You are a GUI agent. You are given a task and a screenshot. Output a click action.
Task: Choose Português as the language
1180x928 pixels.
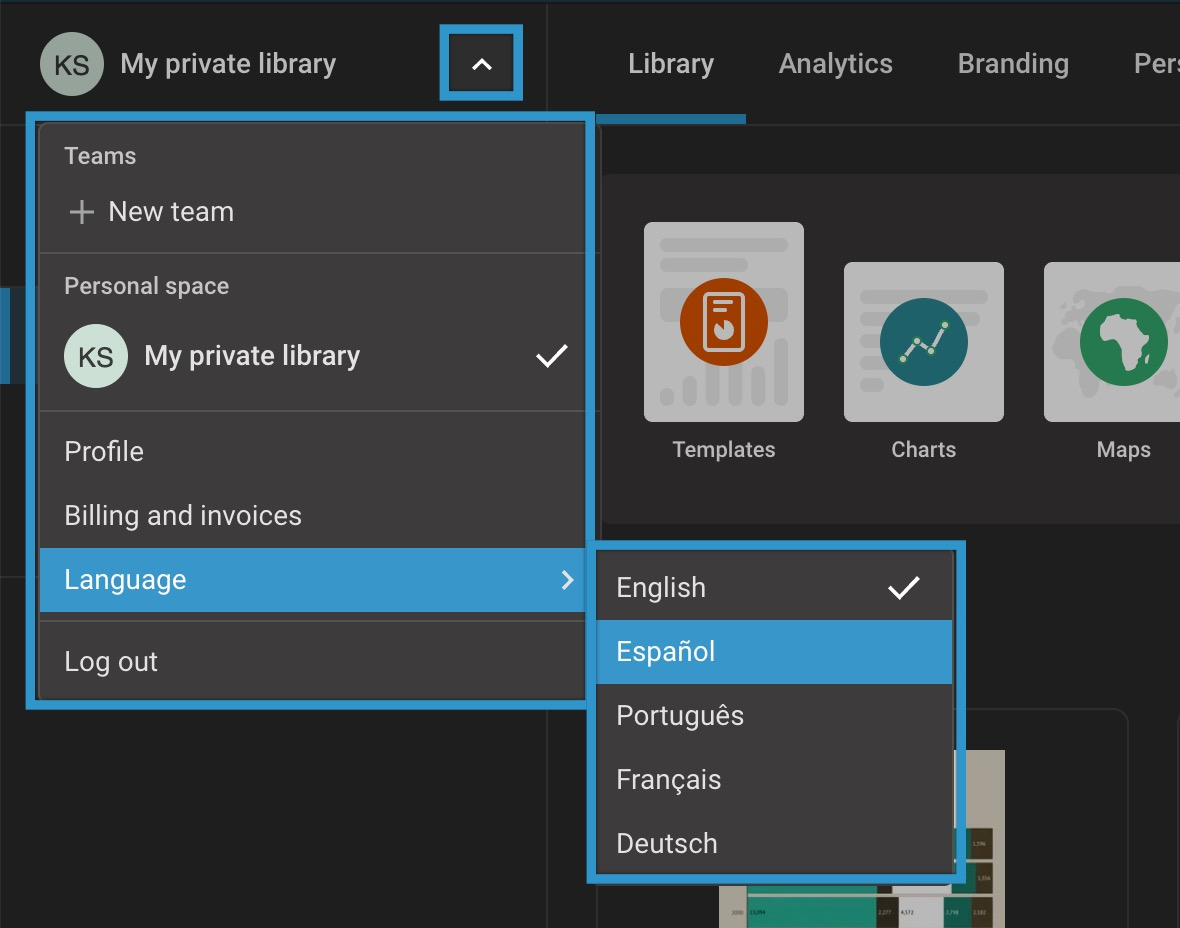tap(680, 716)
